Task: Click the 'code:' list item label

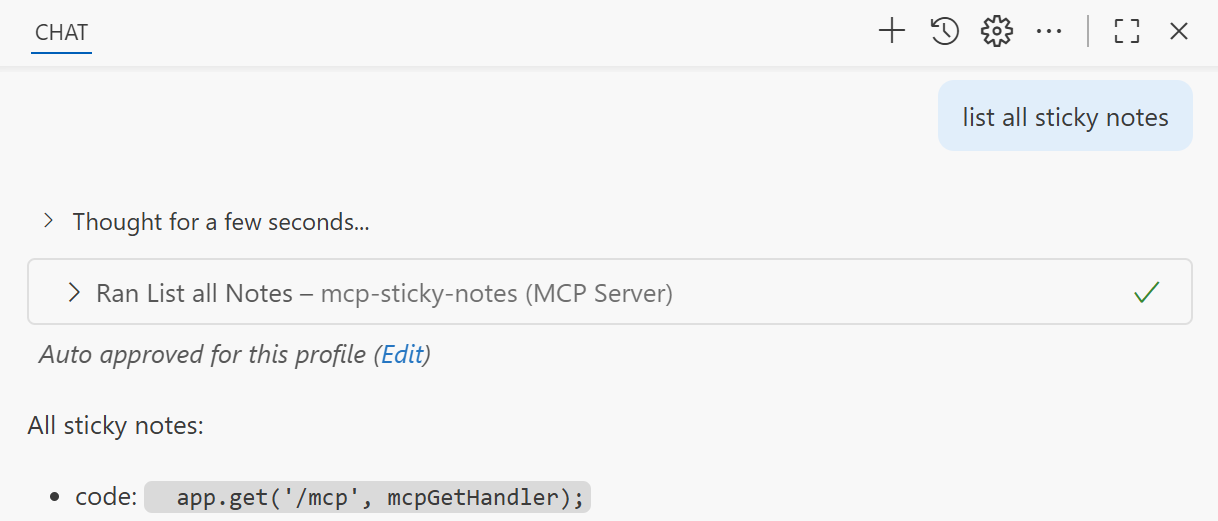Action: pyautogui.click(x=106, y=497)
